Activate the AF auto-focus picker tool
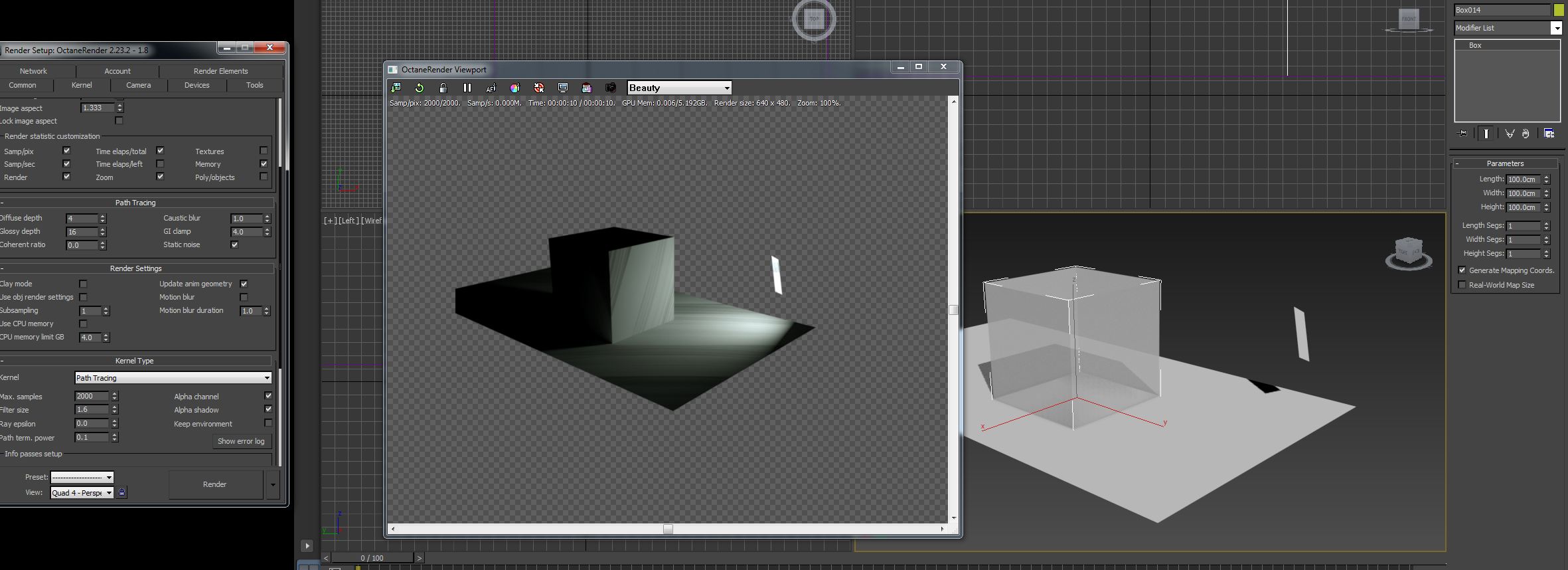The image size is (1568, 570). point(491,88)
